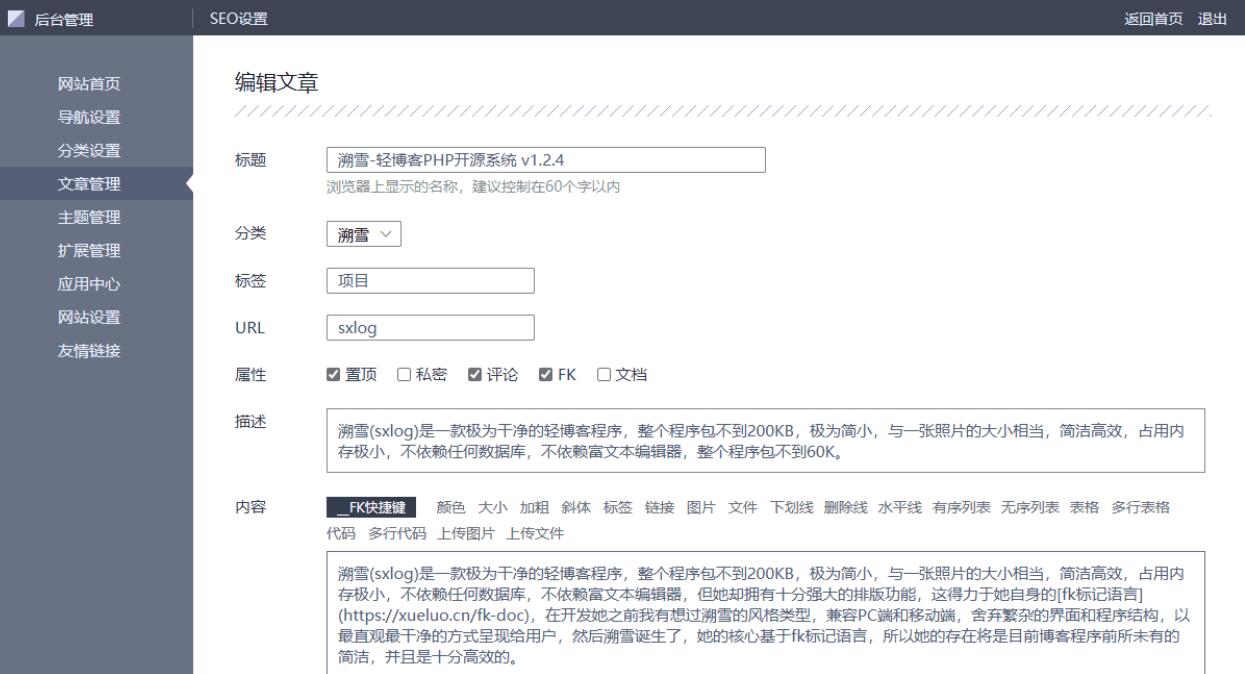Open 主题管理 in sidebar

[x=89, y=217]
